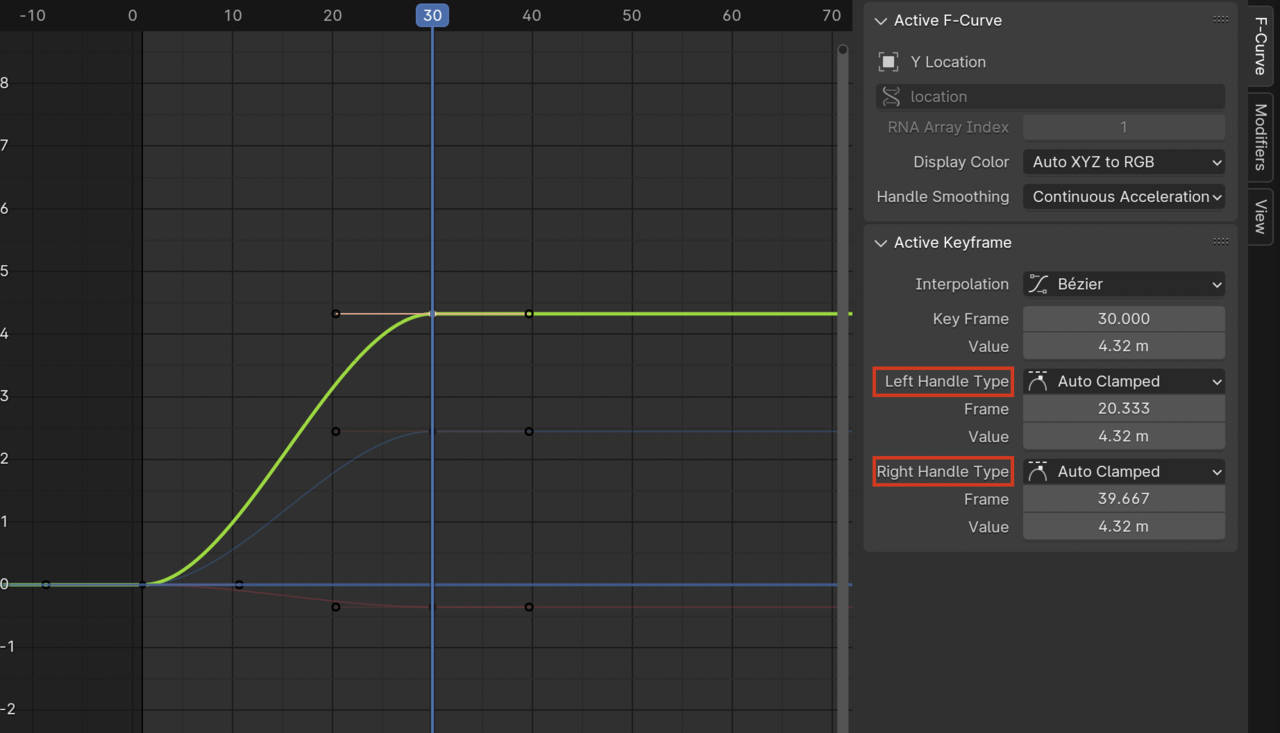
Task: Open the Left Handle Type dropdown
Action: click(1124, 381)
